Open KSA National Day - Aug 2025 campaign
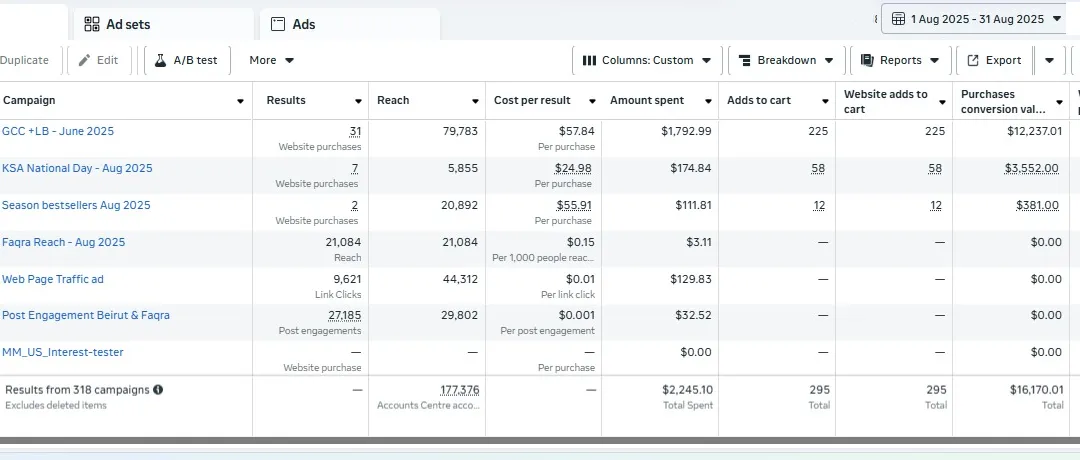Image resolution: width=1080 pixels, height=460 pixels. (x=77, y=168)
